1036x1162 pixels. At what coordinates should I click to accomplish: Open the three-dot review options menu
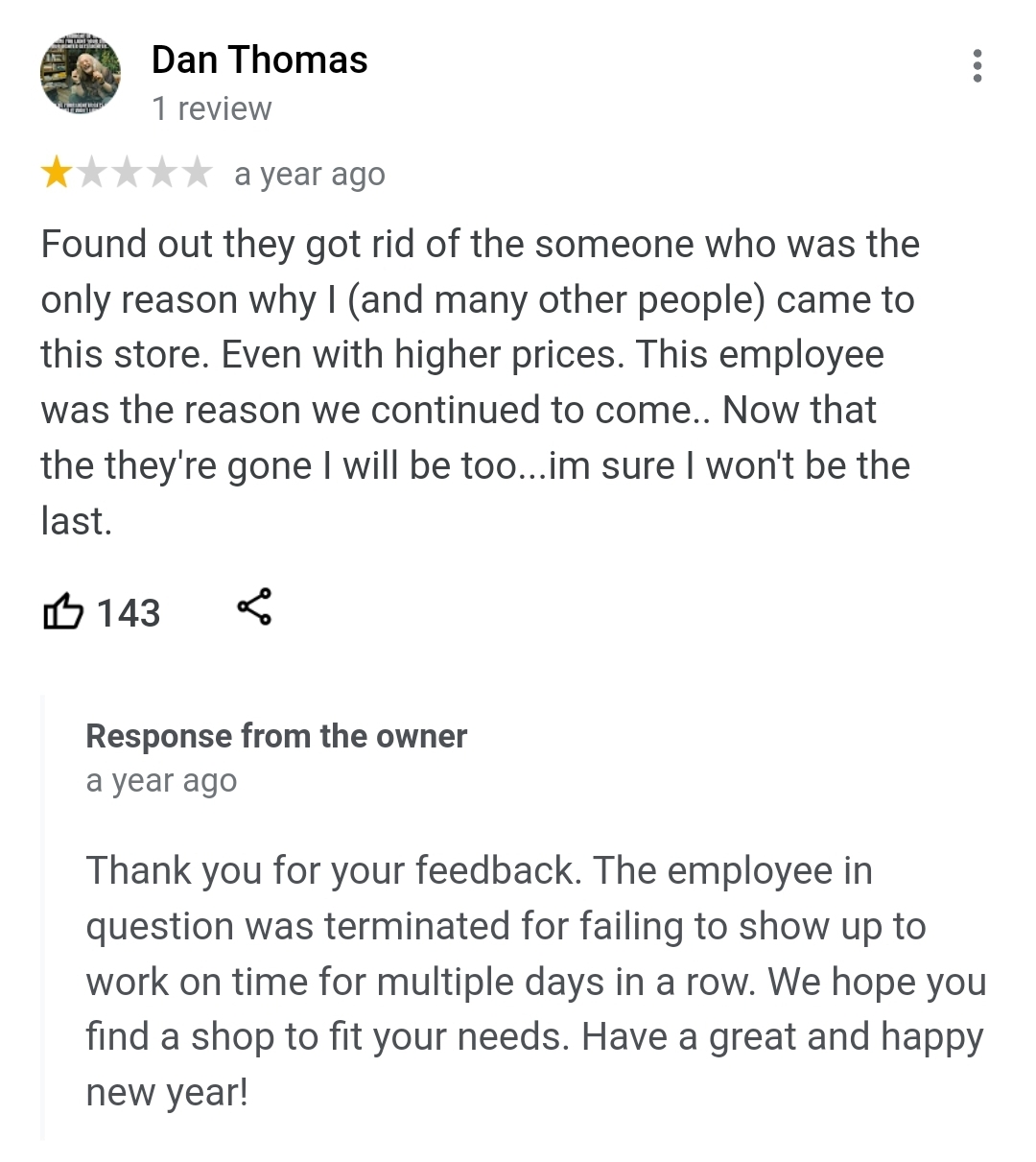tap(977, 66)
